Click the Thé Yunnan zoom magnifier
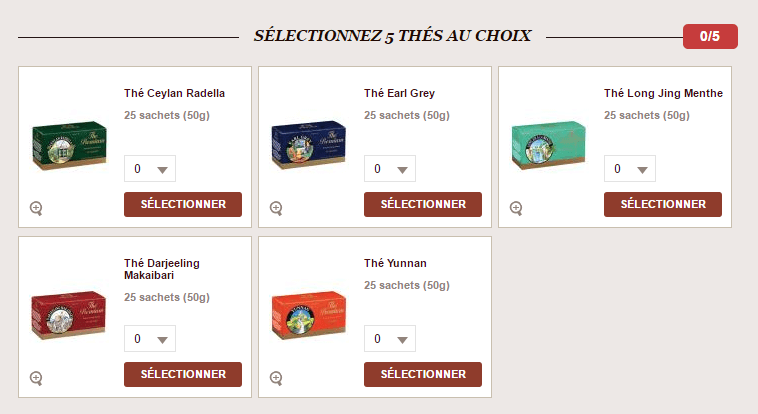758x414 pixels. [276, 378]
